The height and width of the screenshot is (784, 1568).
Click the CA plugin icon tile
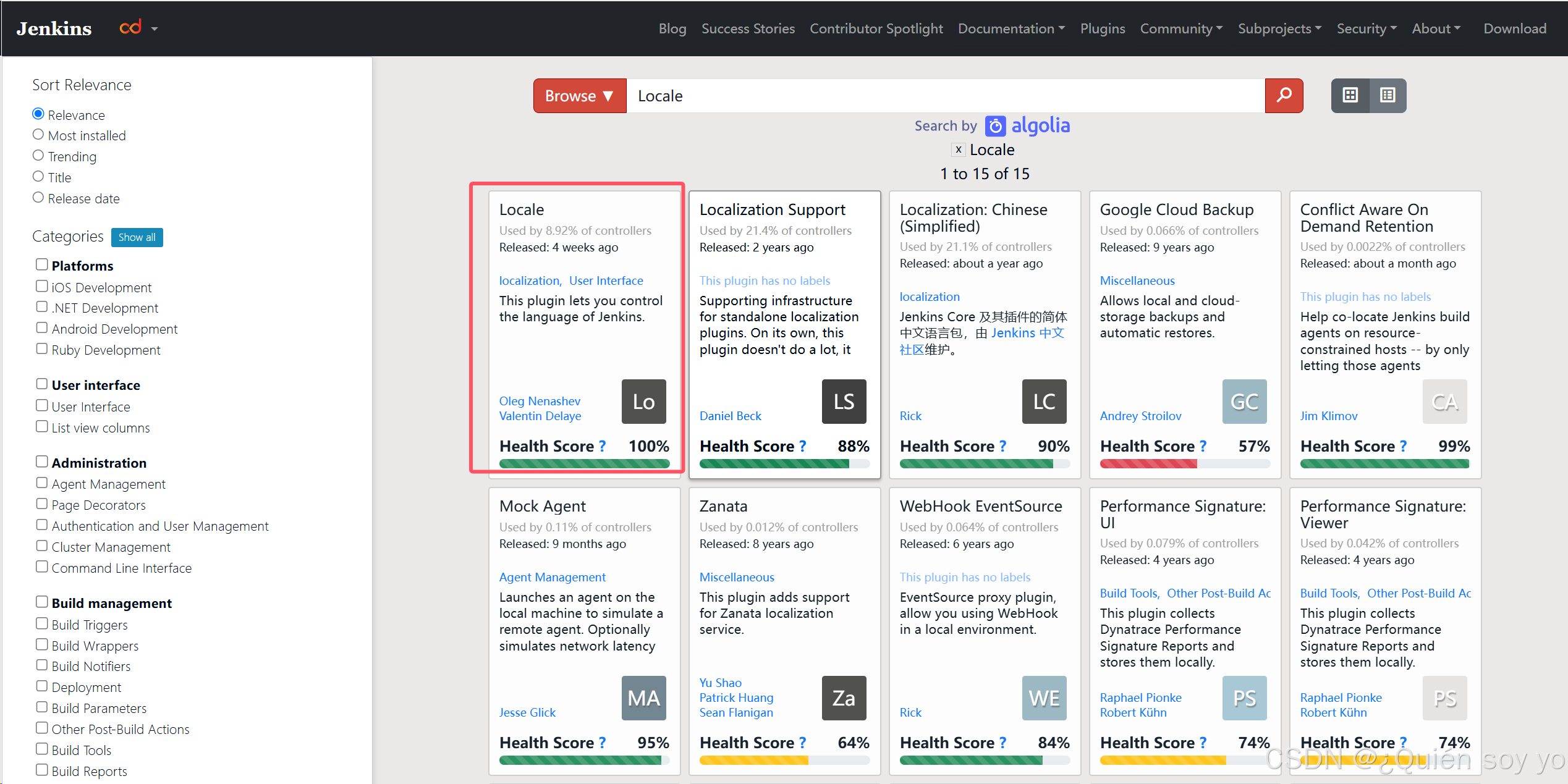tap(1444, 402)
